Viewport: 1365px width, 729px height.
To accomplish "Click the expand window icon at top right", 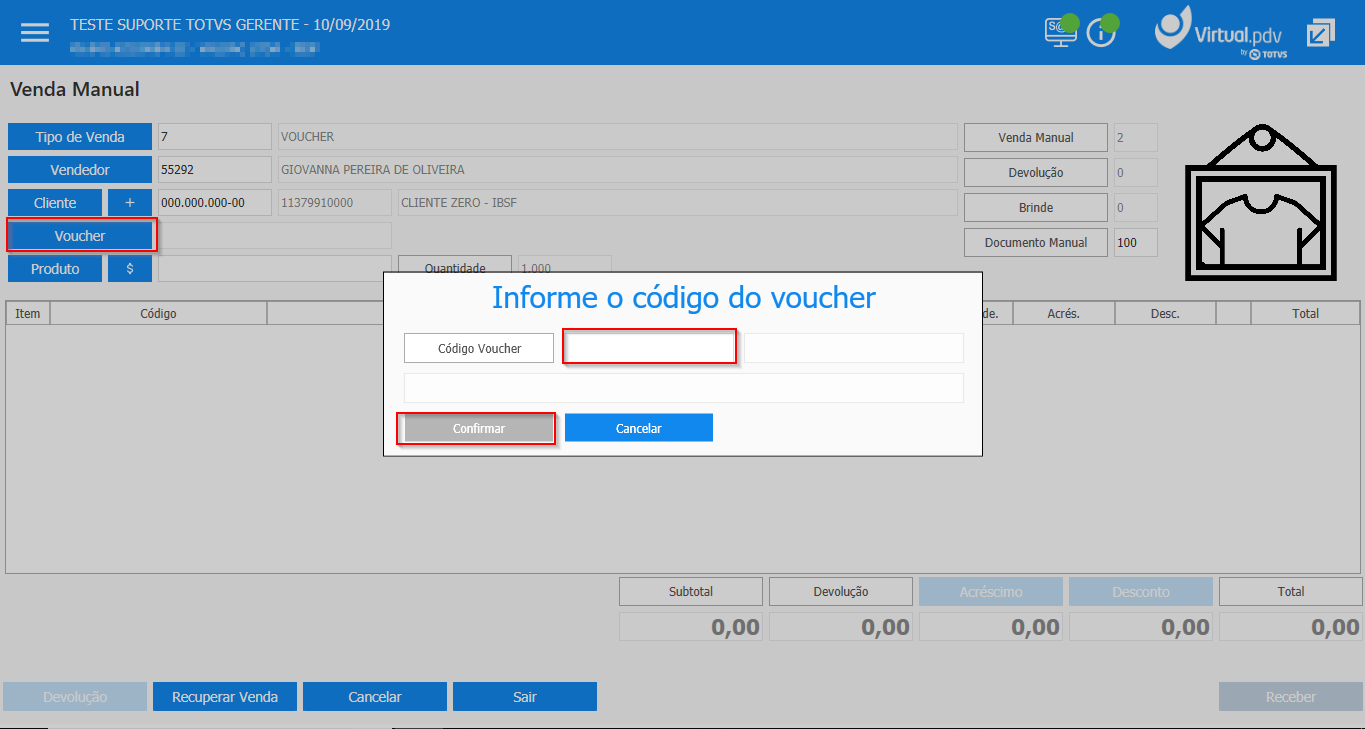I will pos(1321,32).
